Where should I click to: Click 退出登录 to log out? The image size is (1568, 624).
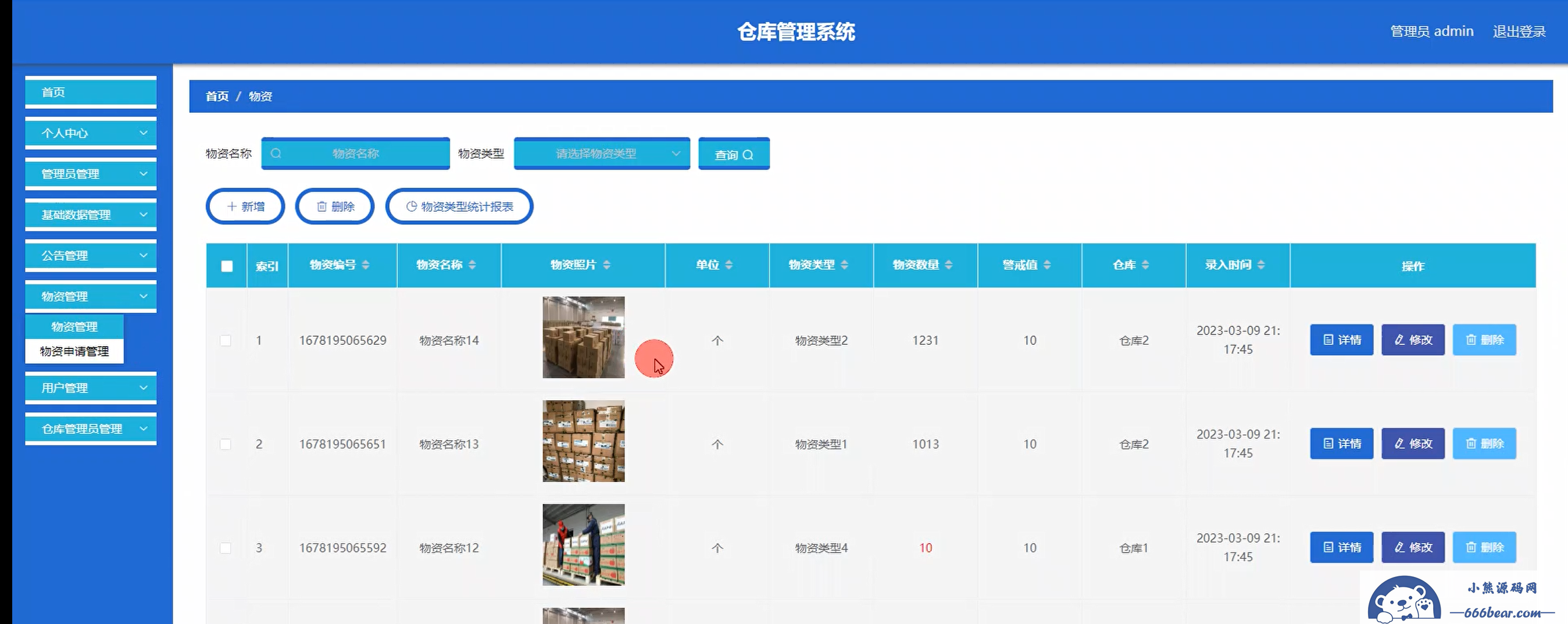tap(1519, 31)
